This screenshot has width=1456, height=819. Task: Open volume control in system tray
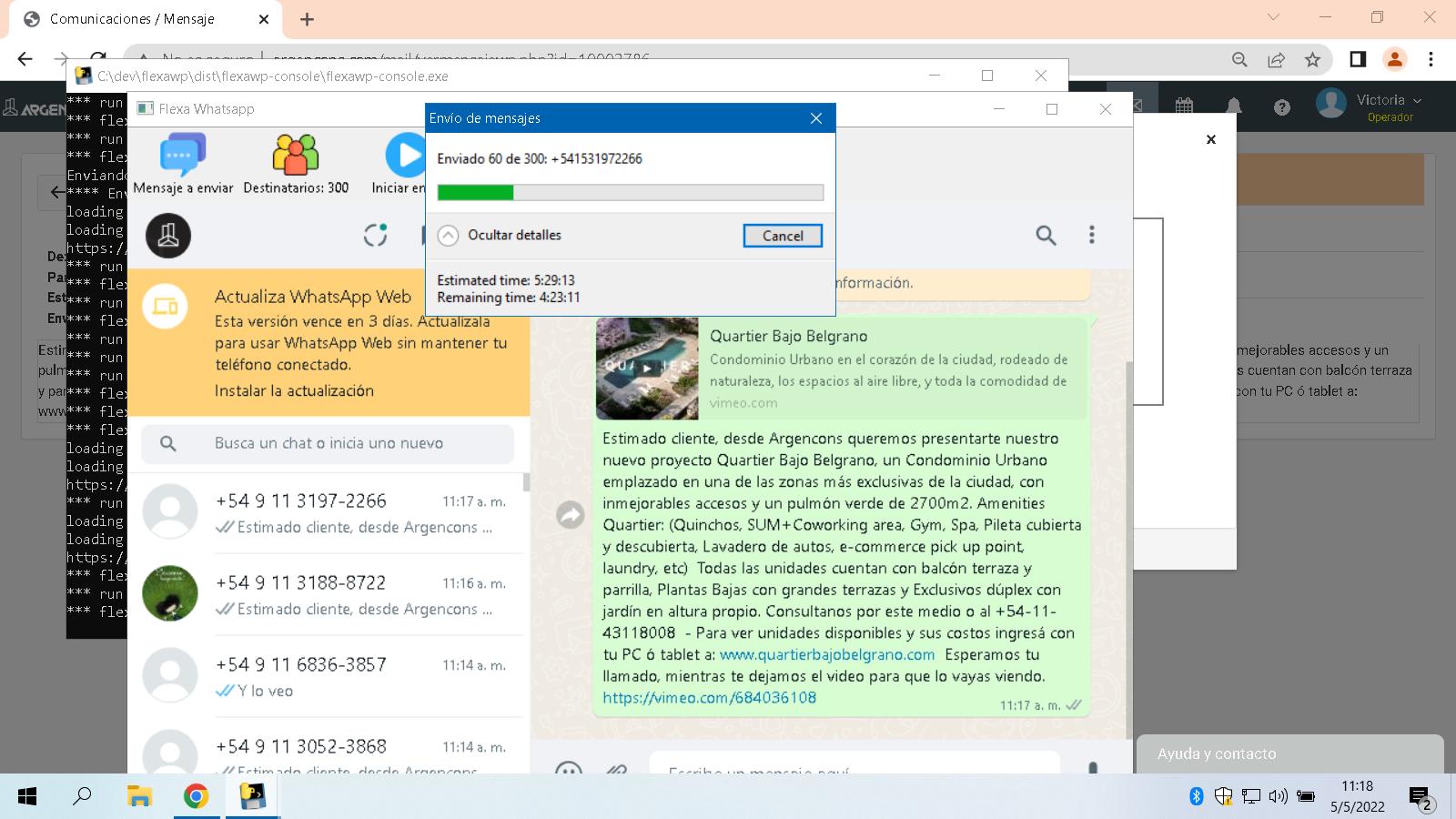(x=1278, y=797)
